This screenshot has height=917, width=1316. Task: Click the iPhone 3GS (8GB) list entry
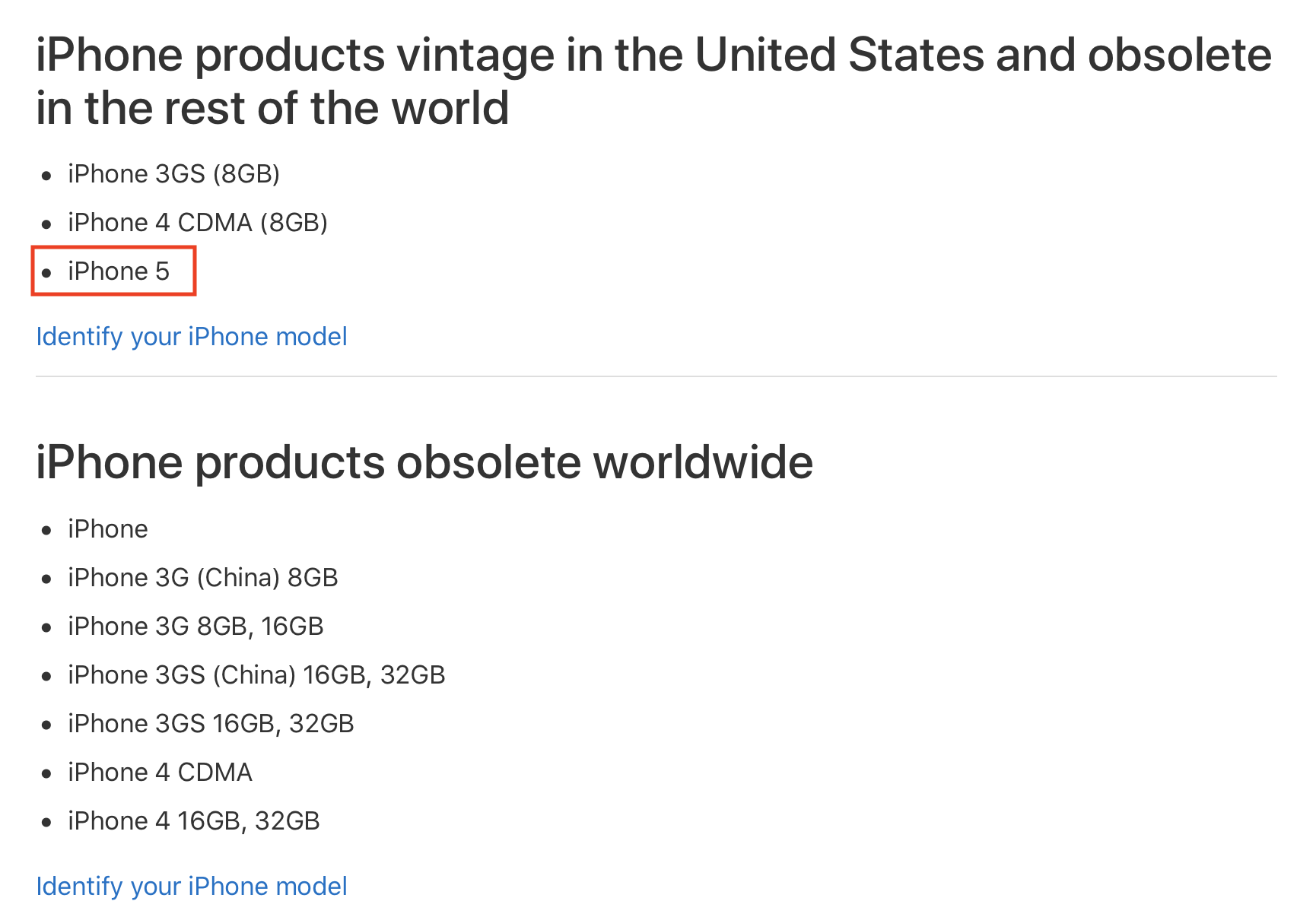(x=173, y=174)
